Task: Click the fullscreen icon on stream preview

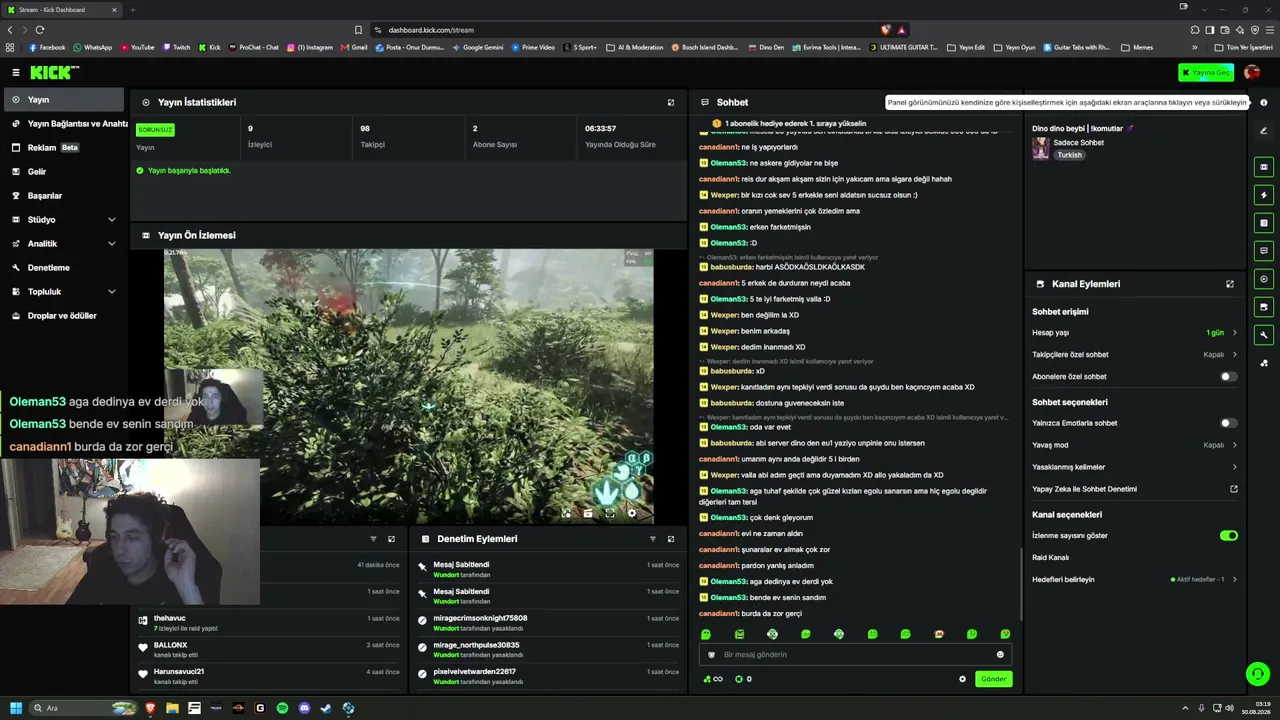Action: point(610,513)
